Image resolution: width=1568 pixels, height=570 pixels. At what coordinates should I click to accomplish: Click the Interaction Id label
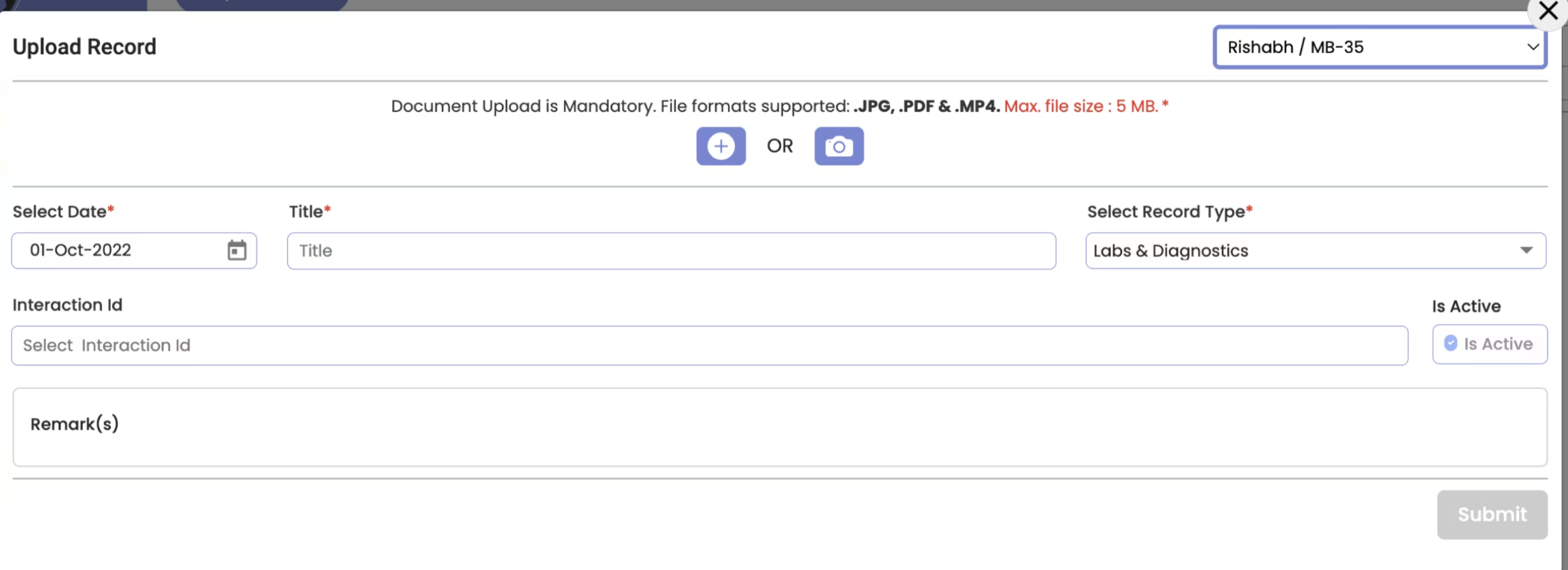pyautogui.click(x=68, y=304)
